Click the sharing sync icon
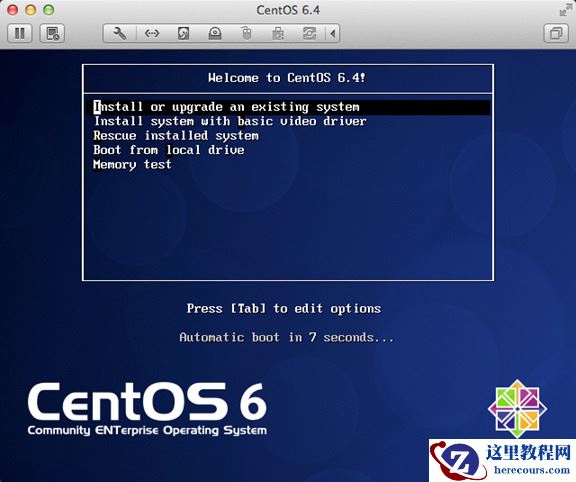This screenshot has width=576, height=482. 309,33
